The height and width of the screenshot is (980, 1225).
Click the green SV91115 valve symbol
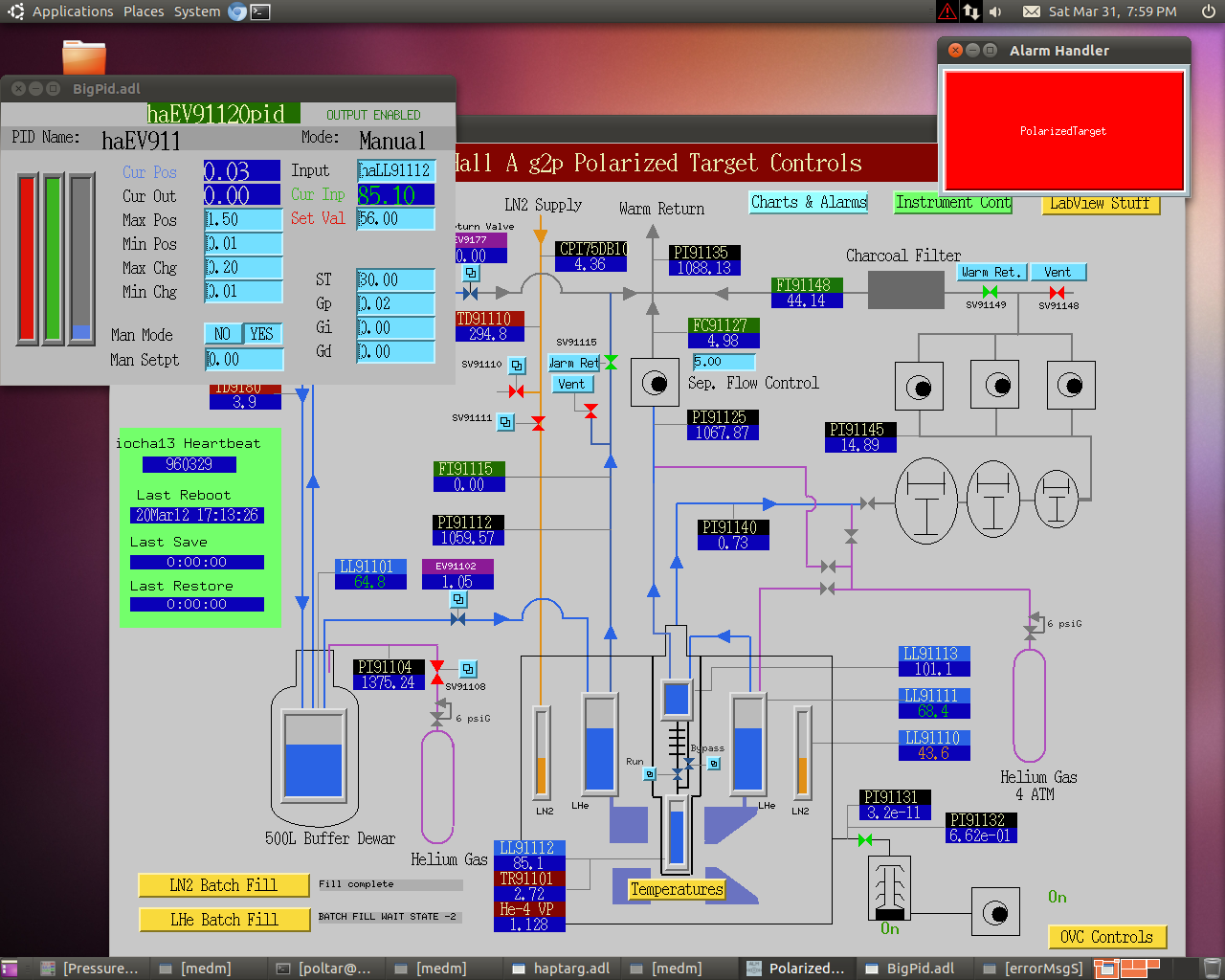[x=611, y=362]
